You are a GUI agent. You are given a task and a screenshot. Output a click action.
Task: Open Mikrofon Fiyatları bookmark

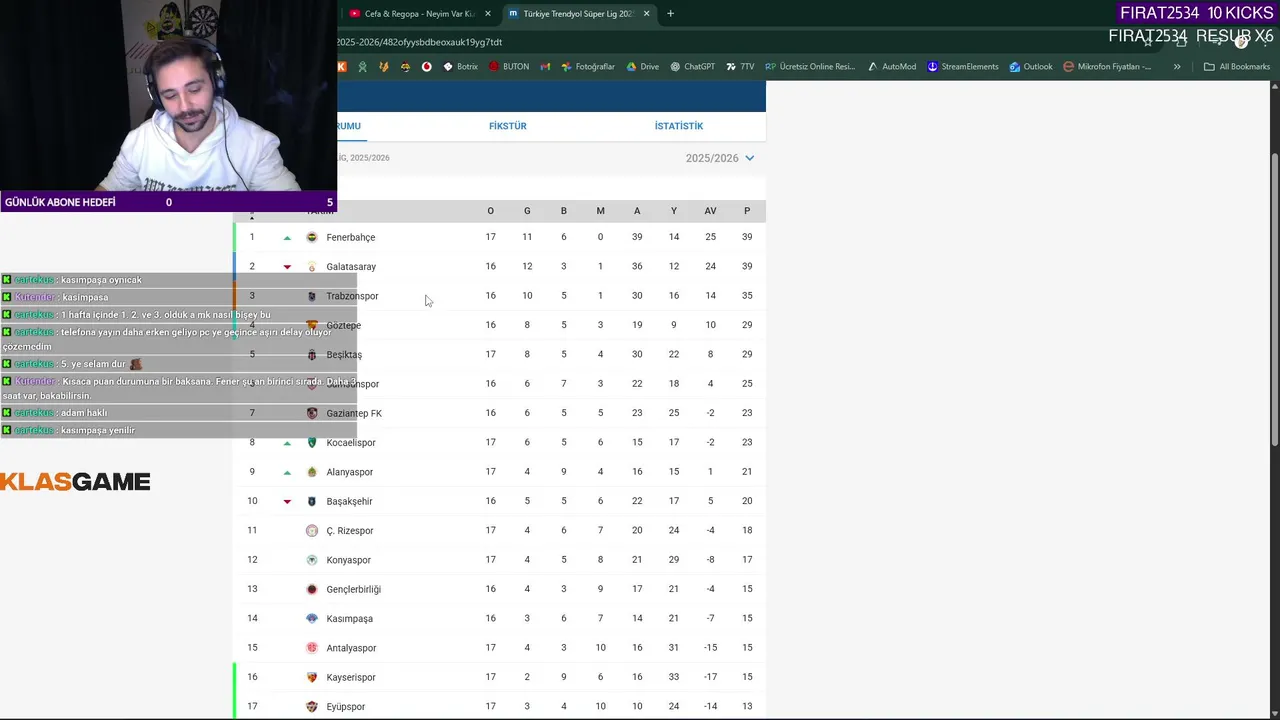coord(1107,67)
